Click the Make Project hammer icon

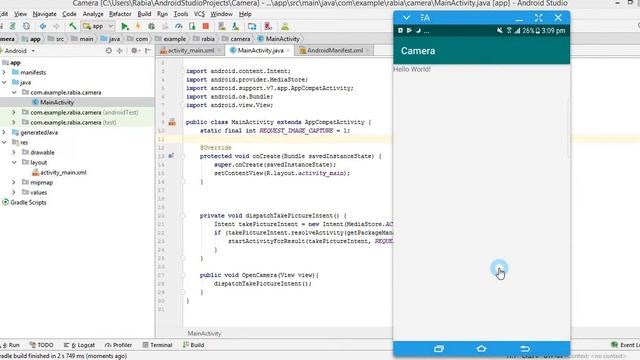[x=72, y=26]
